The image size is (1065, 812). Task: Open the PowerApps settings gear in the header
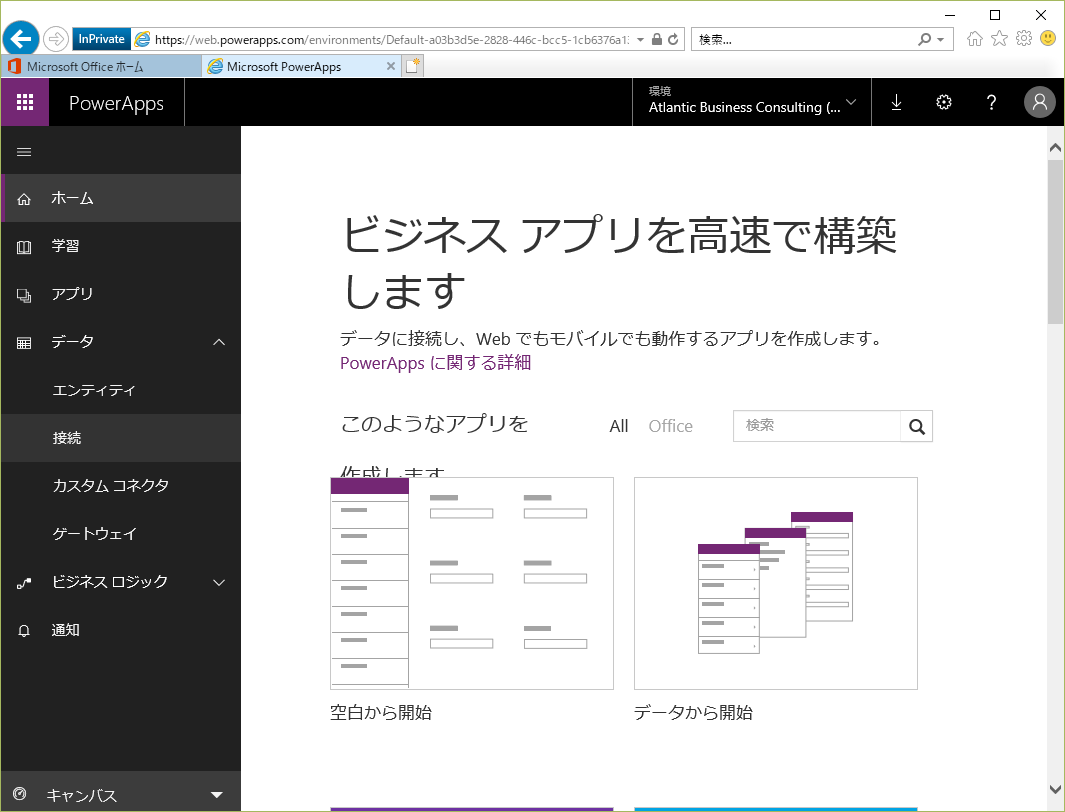(943, 103)
